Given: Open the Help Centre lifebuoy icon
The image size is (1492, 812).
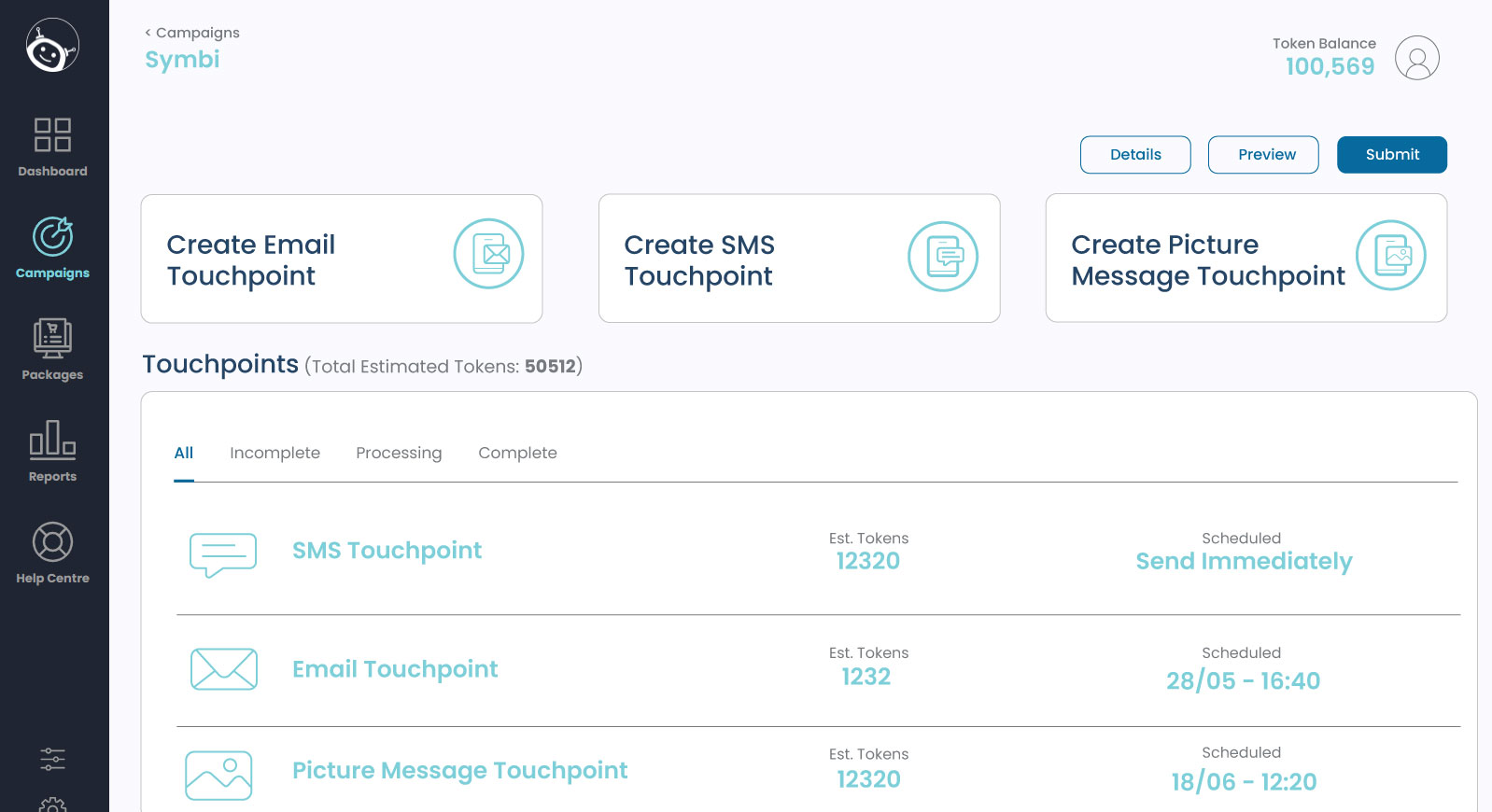Looking at the screenshot, I should pos(52,542).
